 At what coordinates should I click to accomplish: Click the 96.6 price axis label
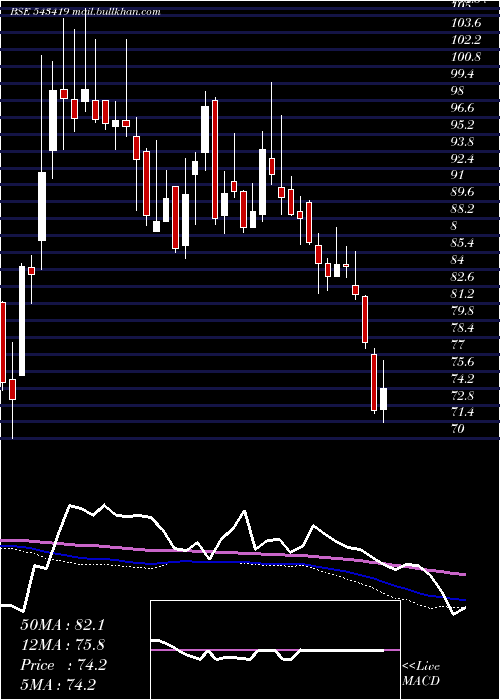click(464, 108)
